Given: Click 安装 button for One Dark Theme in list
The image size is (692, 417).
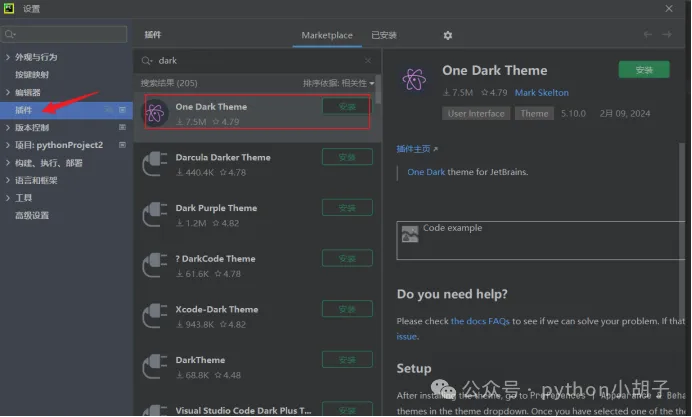Looking at the screenshot, I should (347, 106).
